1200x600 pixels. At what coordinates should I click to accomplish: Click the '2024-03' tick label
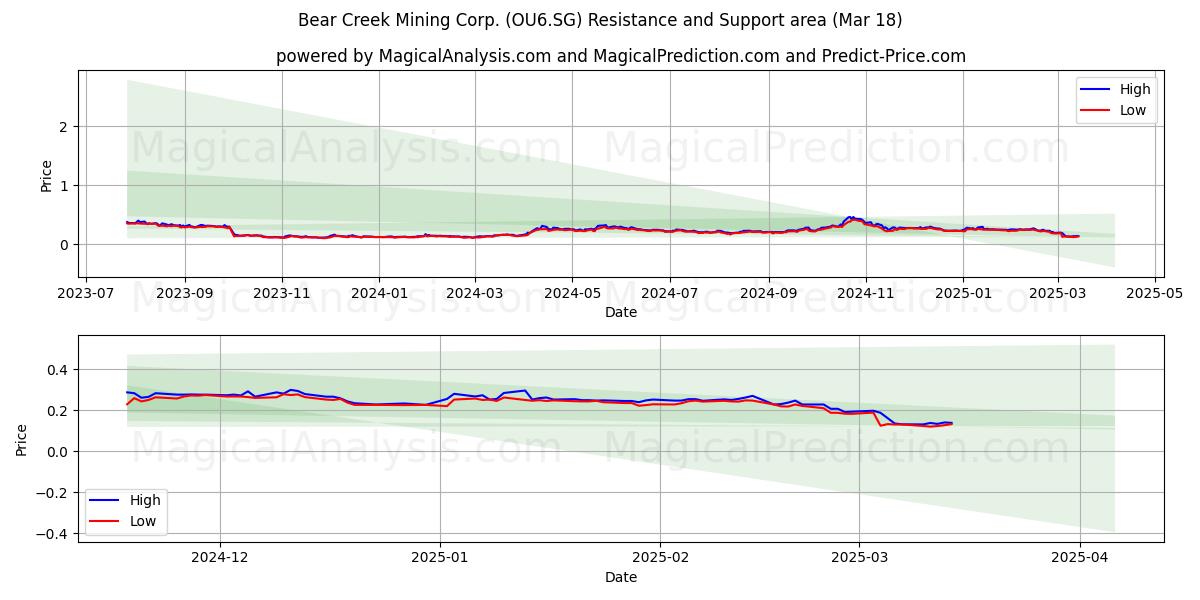[x=475, y=294]
